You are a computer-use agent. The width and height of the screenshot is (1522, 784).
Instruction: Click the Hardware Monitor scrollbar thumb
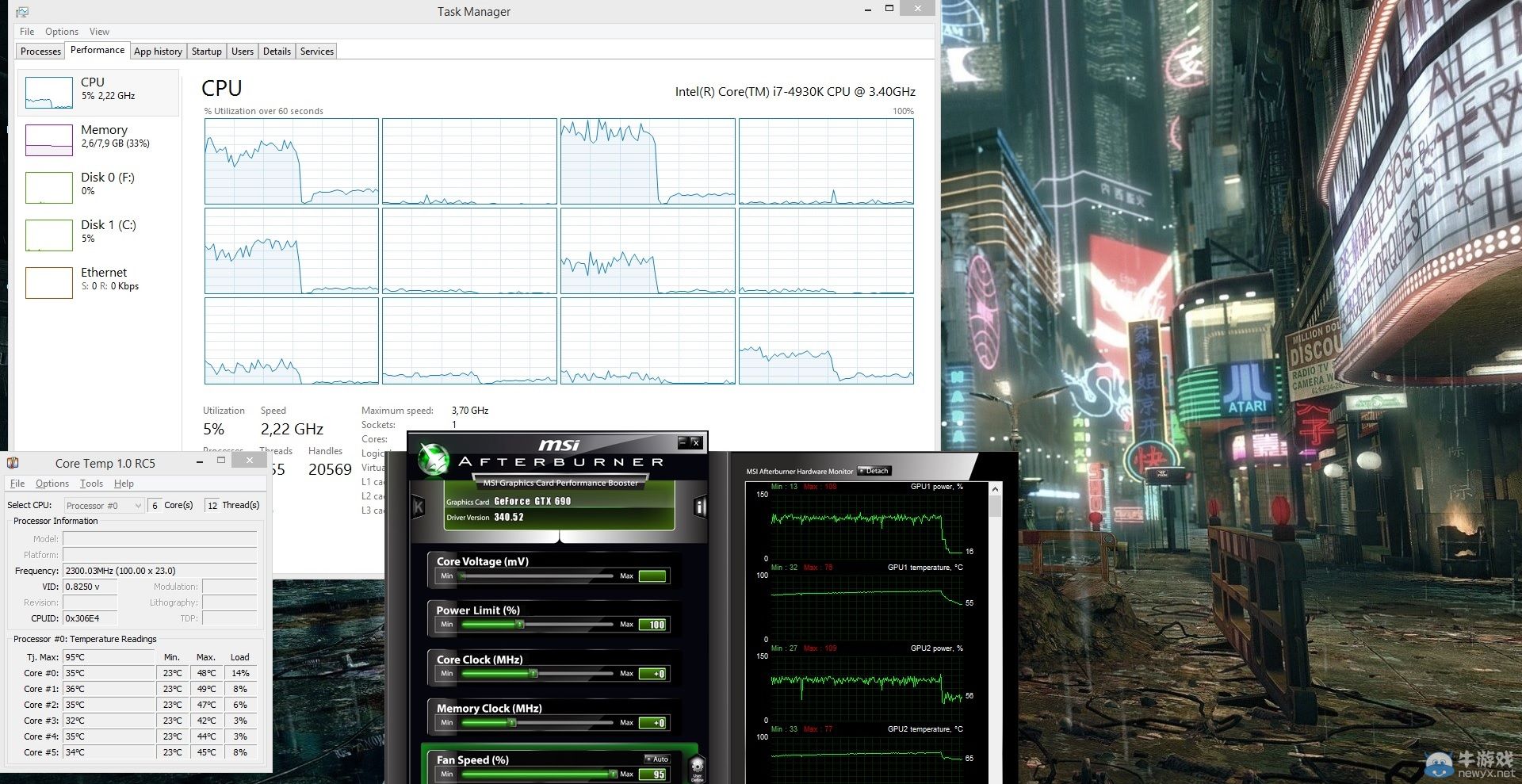[x=996, y=506]
